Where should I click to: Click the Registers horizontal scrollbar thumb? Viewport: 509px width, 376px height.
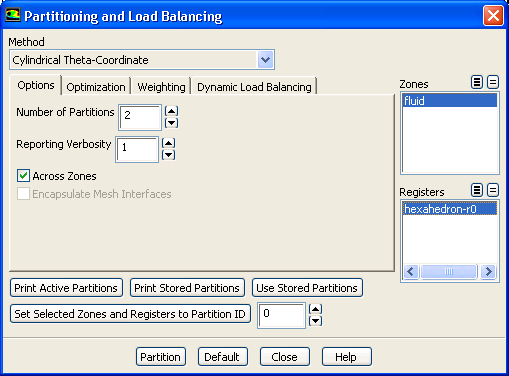(449, 272)
